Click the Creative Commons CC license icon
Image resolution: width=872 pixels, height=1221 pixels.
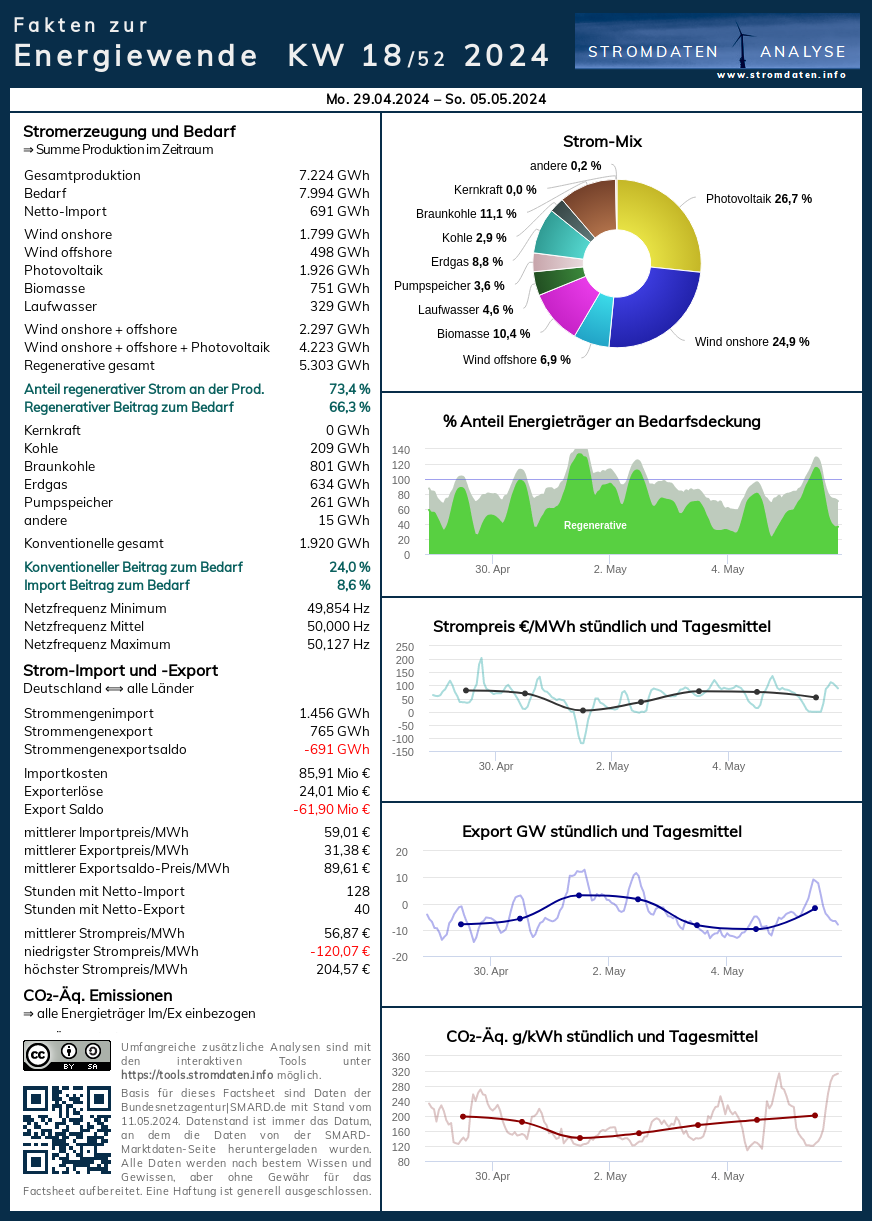point(38,1054)
